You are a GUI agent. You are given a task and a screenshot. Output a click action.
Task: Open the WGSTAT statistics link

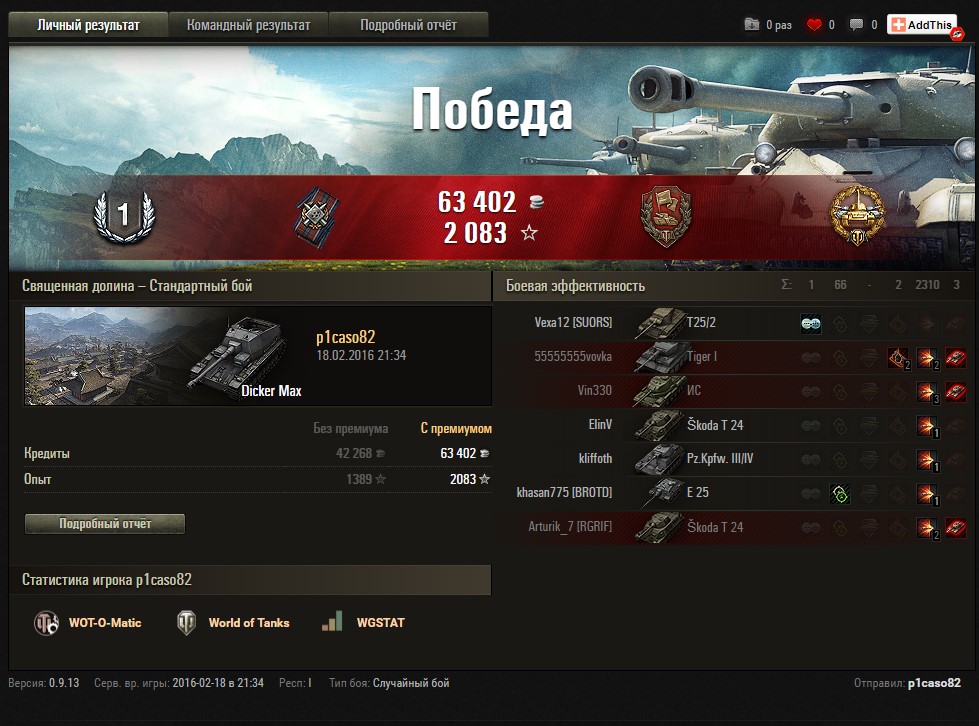(363, 622)
